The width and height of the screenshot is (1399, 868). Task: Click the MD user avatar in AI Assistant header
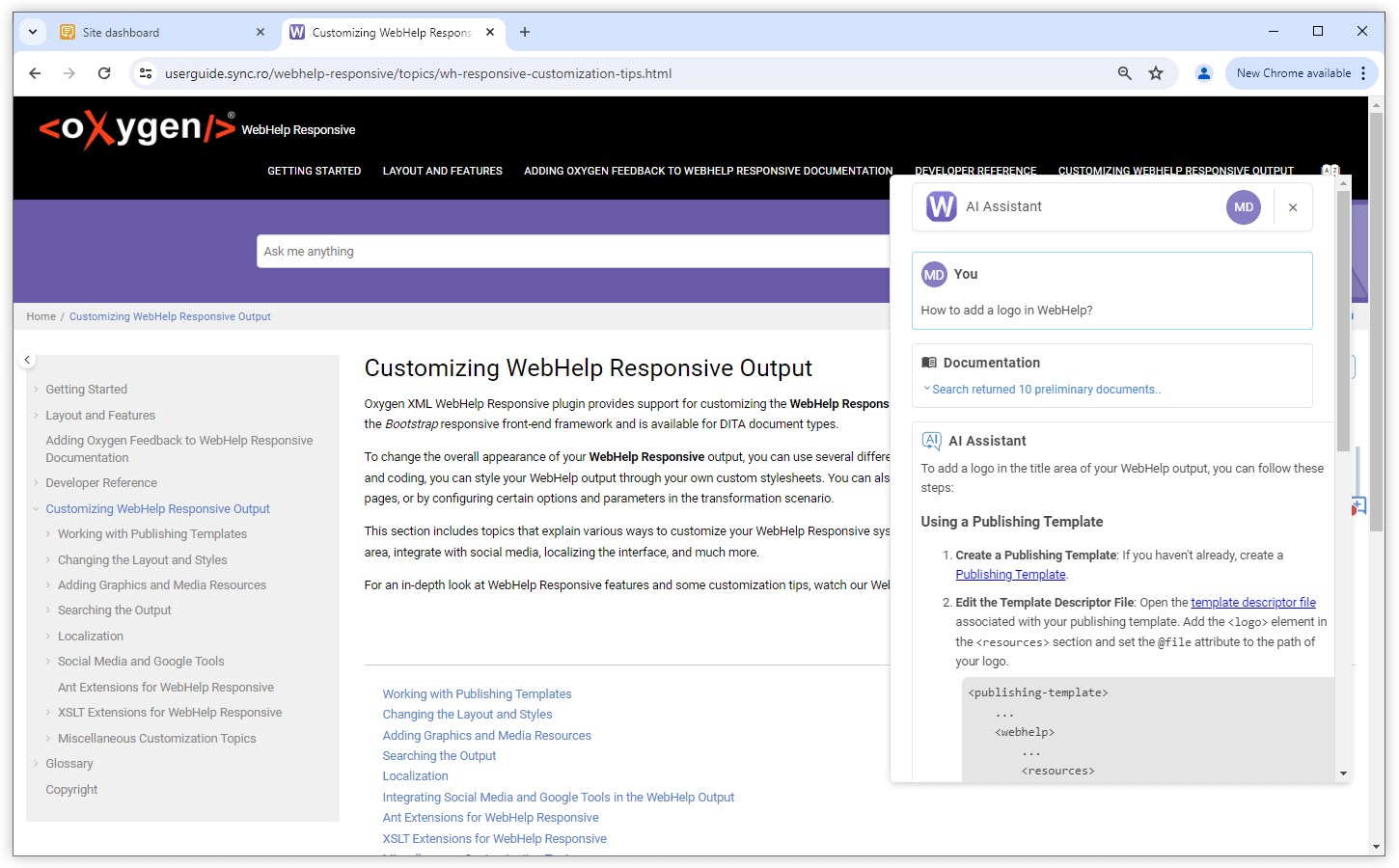pos(1244,206)
